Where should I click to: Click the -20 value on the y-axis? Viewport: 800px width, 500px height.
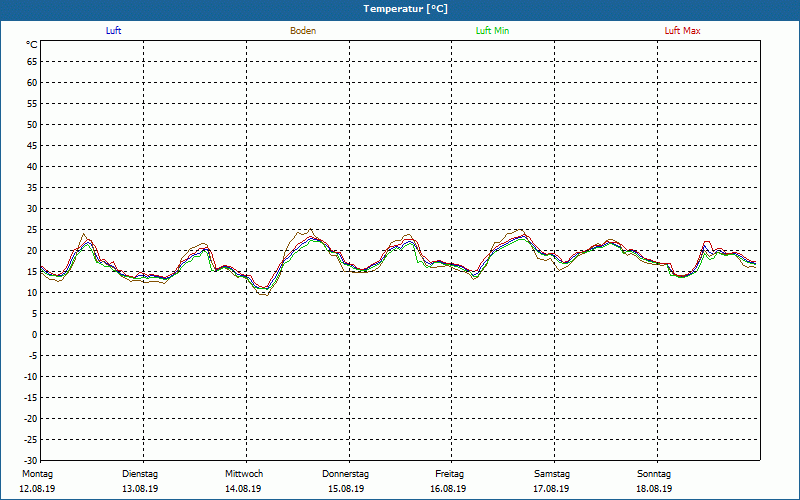tap(31, 419)
